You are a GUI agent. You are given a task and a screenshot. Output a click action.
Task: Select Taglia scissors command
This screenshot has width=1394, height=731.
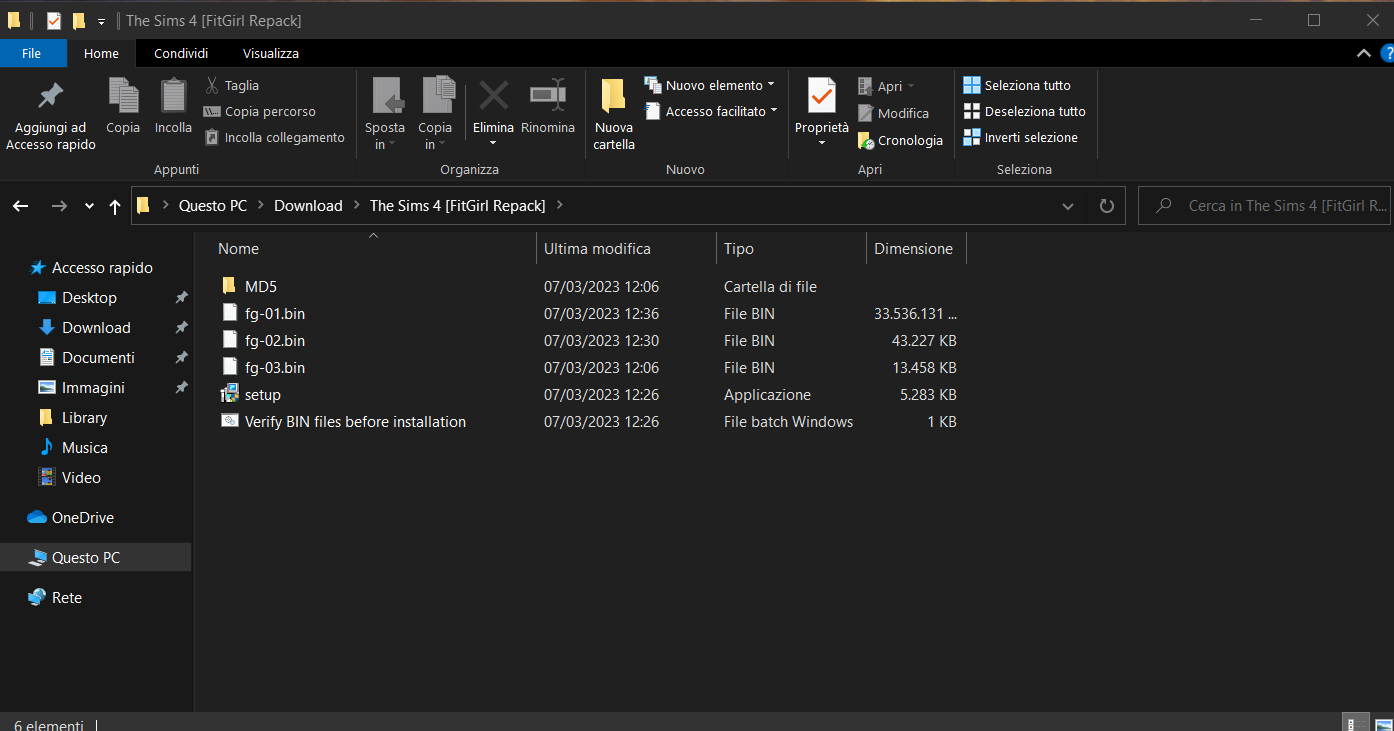point(232,85)
